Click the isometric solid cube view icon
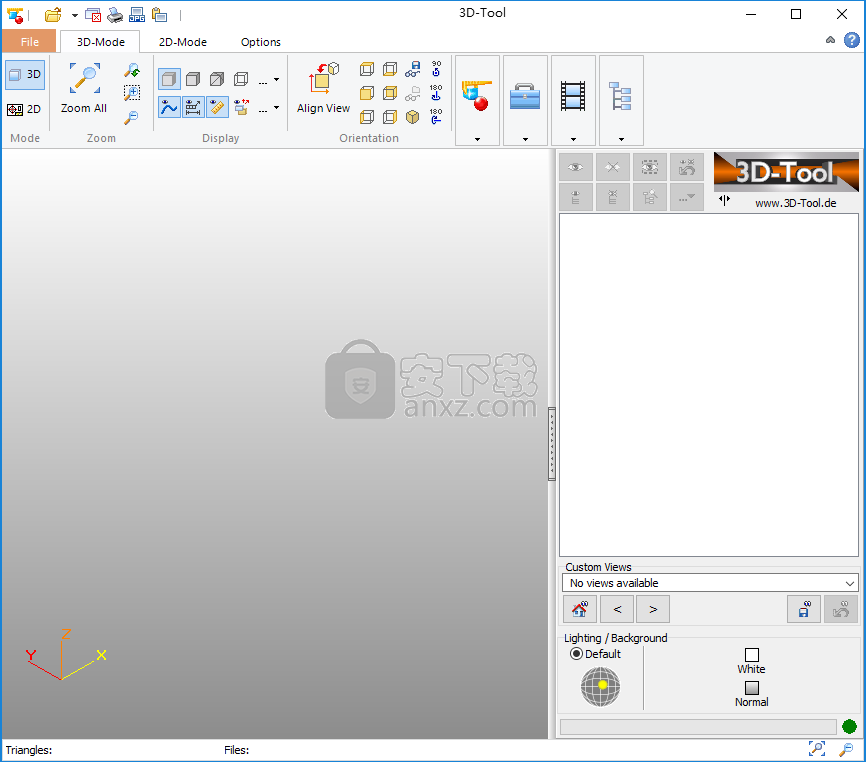866x762 pixels. click(413, 117)
